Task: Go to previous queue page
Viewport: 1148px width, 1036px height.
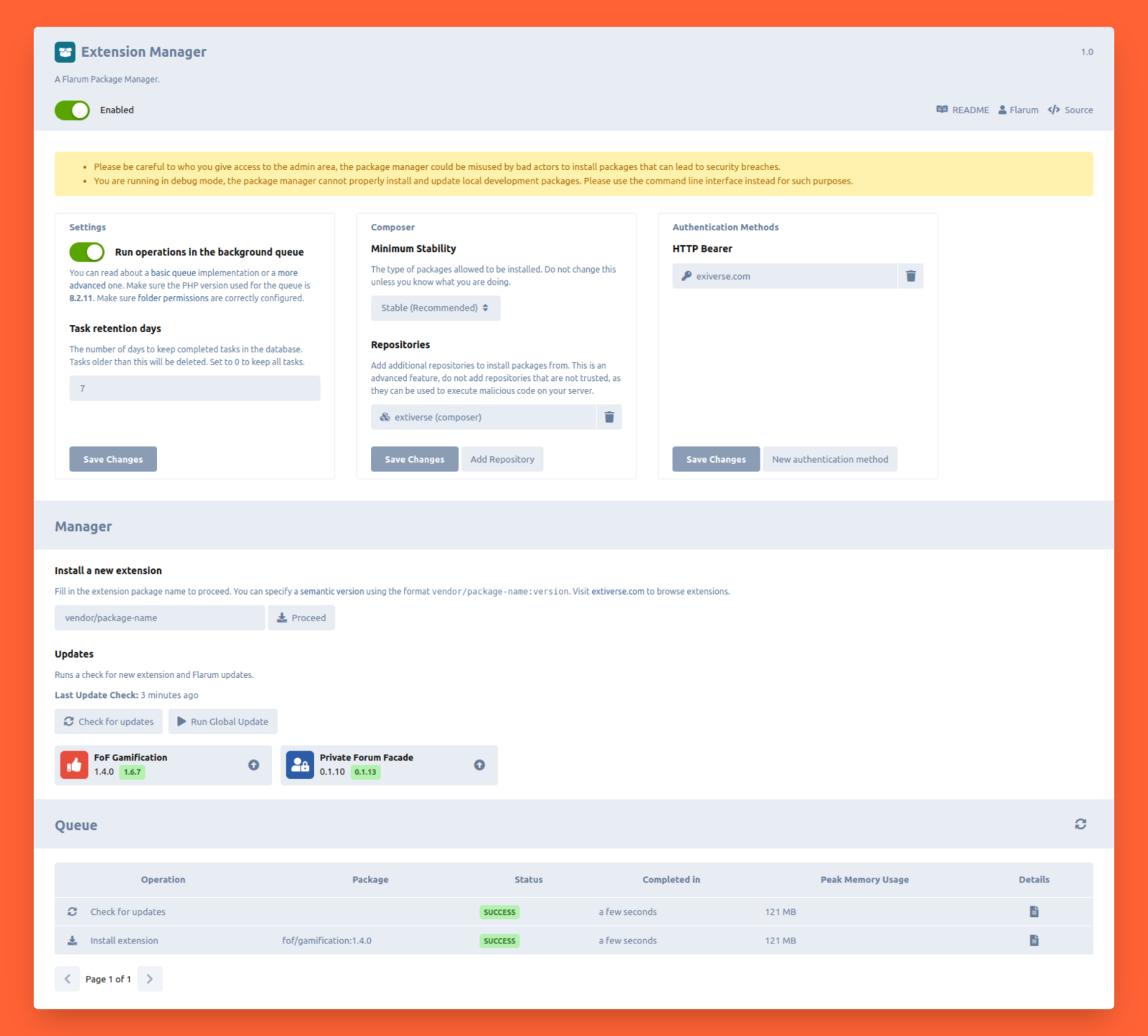Action: tap(67, 979)
